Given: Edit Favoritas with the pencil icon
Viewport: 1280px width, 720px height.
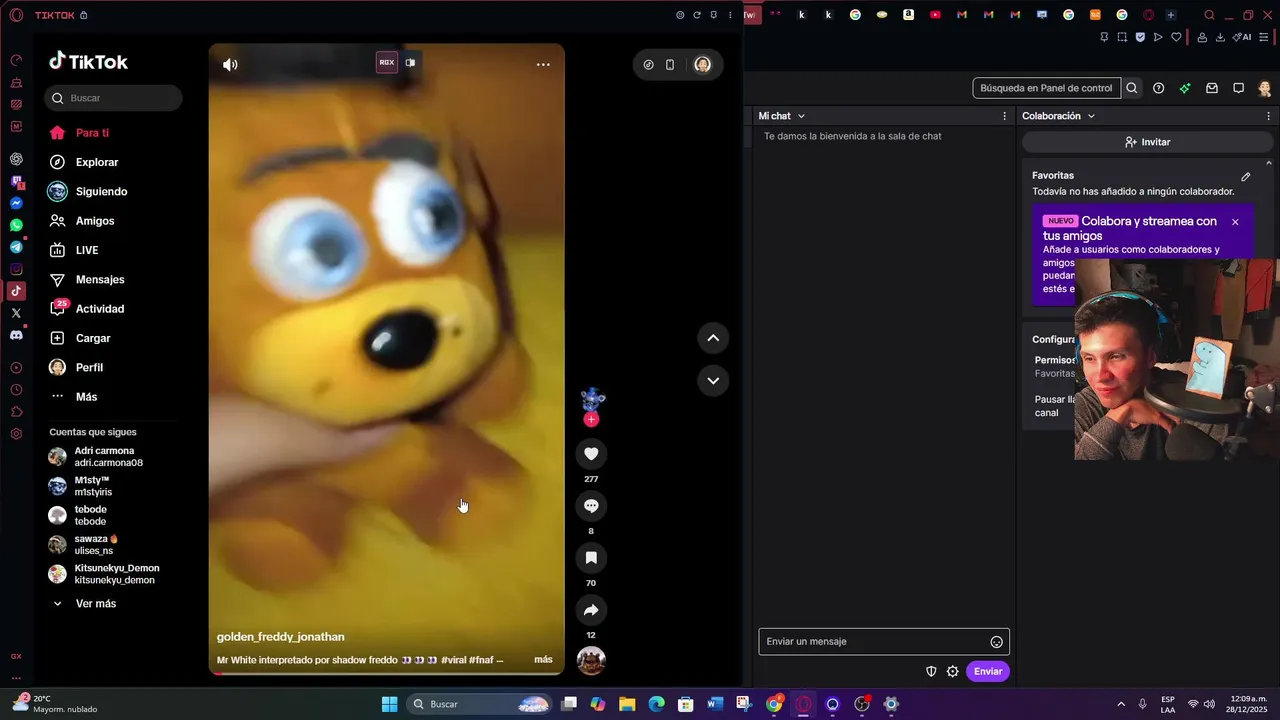Looking at the screenshot, I should 1246,177.
